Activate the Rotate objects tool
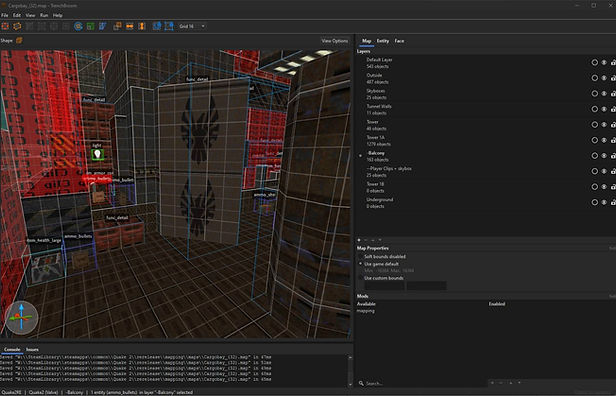 click(x=78, y=26)
